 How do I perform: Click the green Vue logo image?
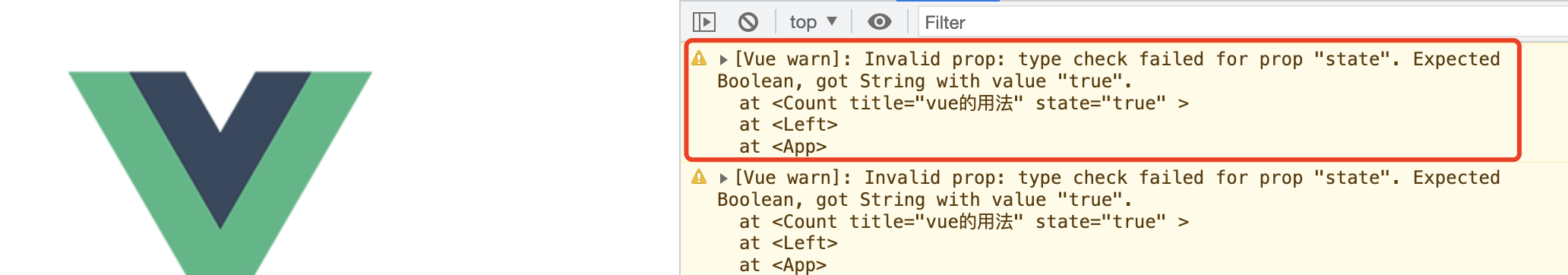click(220, 173)
